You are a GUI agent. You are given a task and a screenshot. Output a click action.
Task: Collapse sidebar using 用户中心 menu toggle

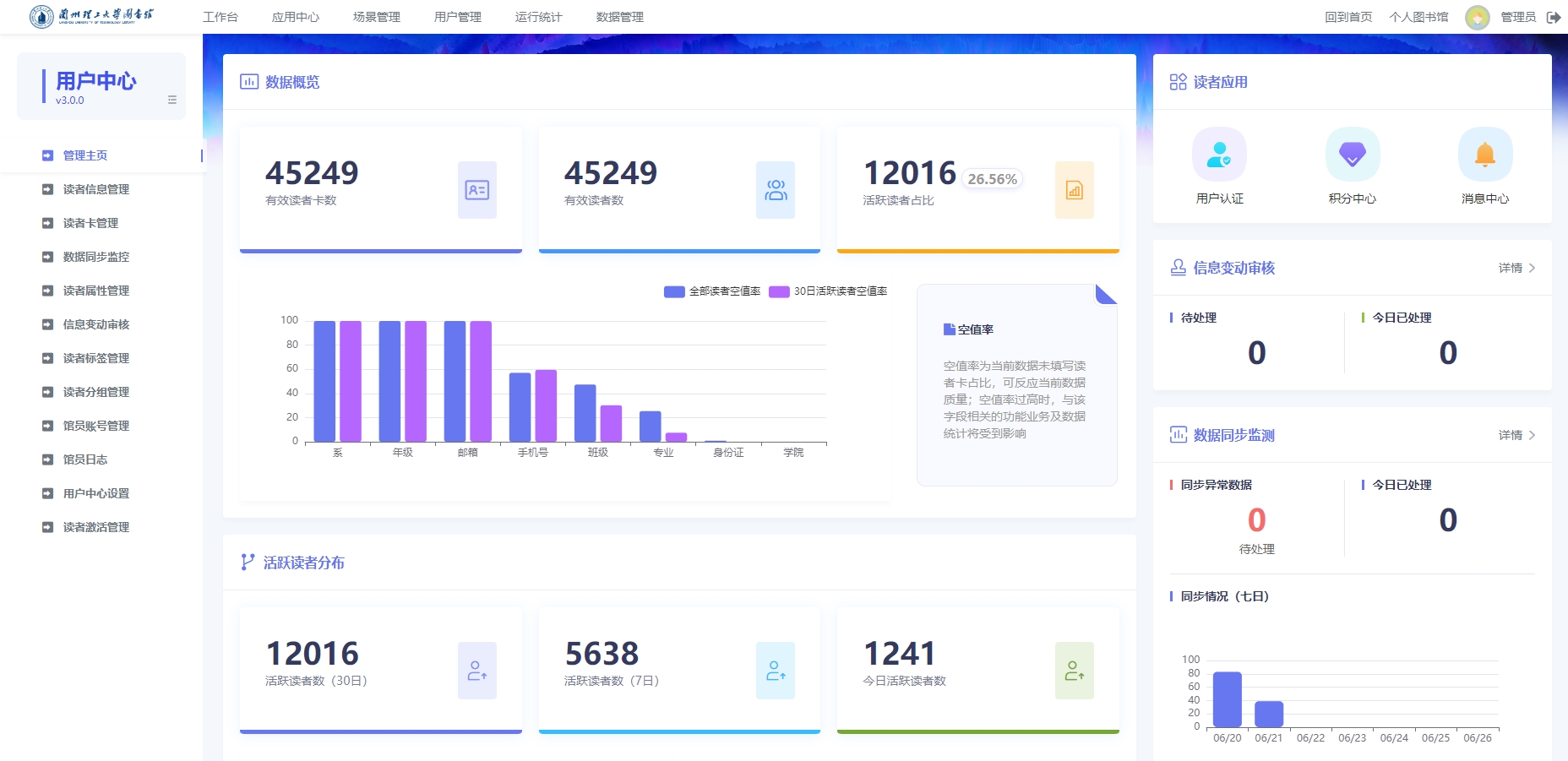[172, 100]
